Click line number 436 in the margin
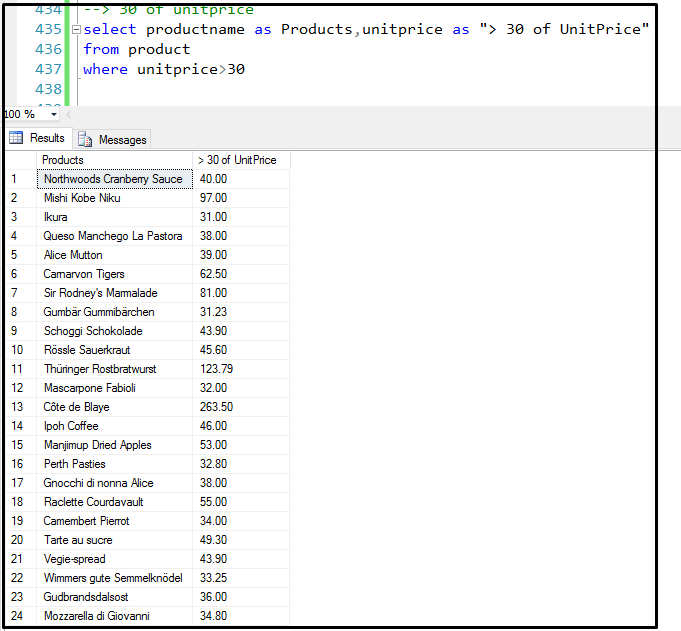The image size is (681, 631). (48, 49)
